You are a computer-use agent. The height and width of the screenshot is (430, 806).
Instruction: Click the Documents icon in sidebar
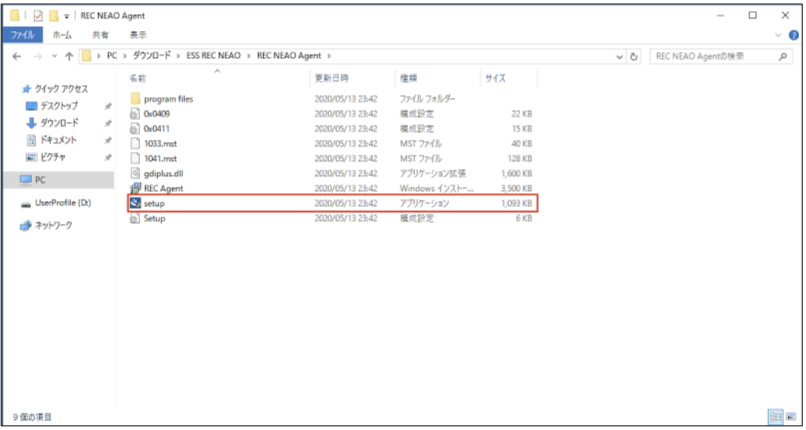click(x=32, y=140)
